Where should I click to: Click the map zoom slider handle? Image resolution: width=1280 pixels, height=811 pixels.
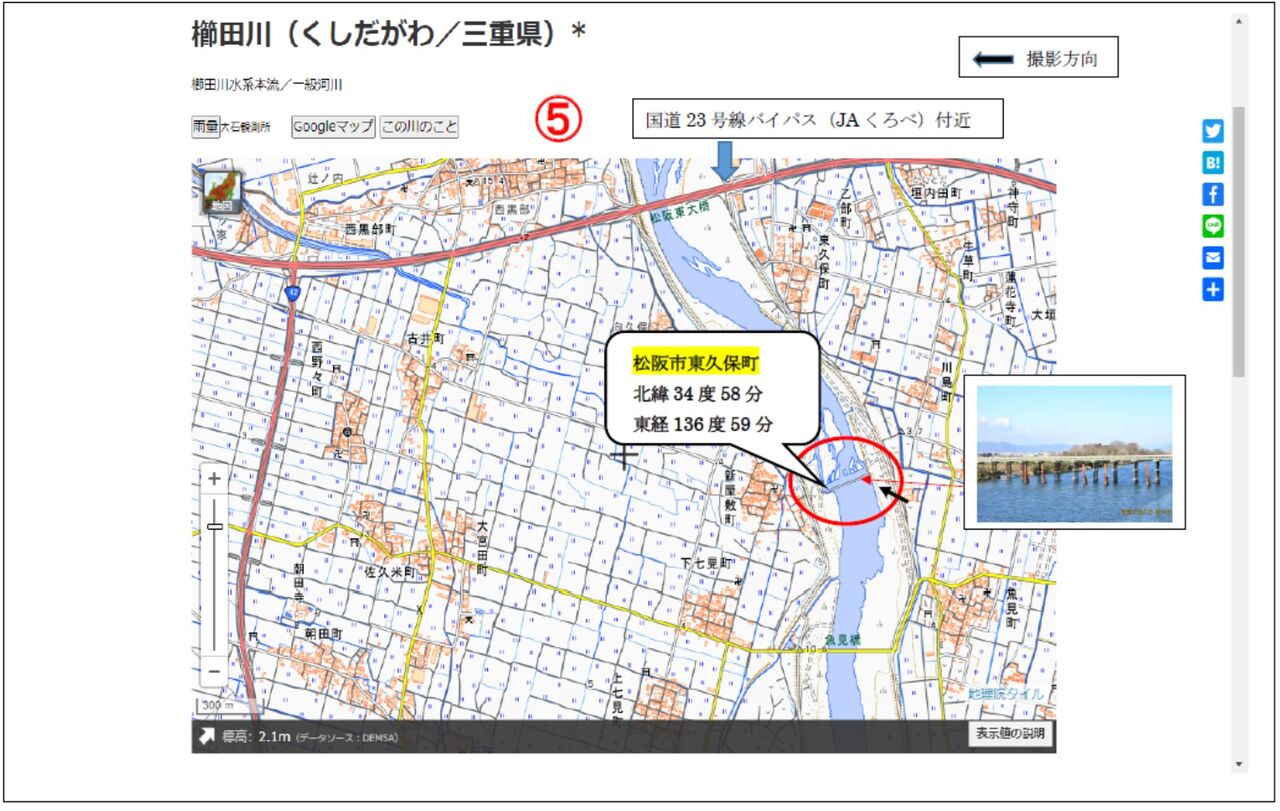(214, 526)
